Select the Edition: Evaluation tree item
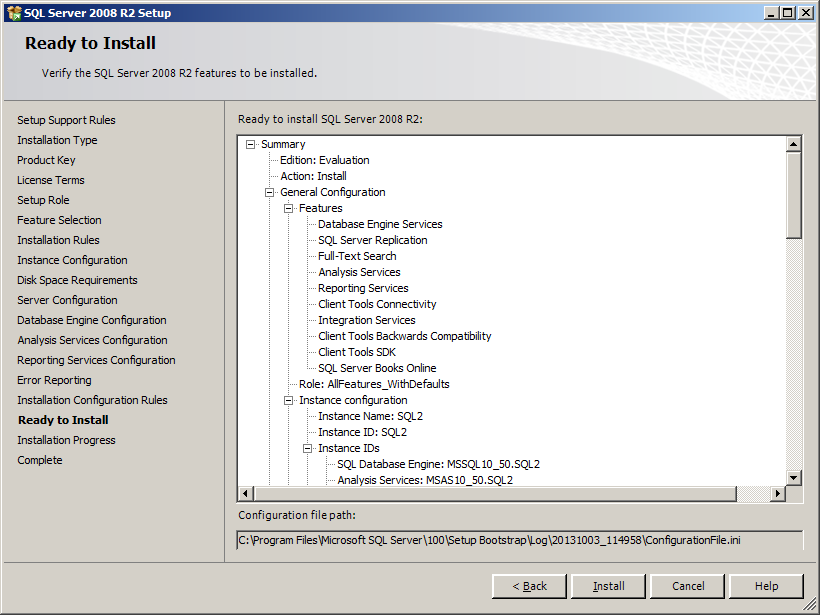820x615 pixels. [325, 160]
